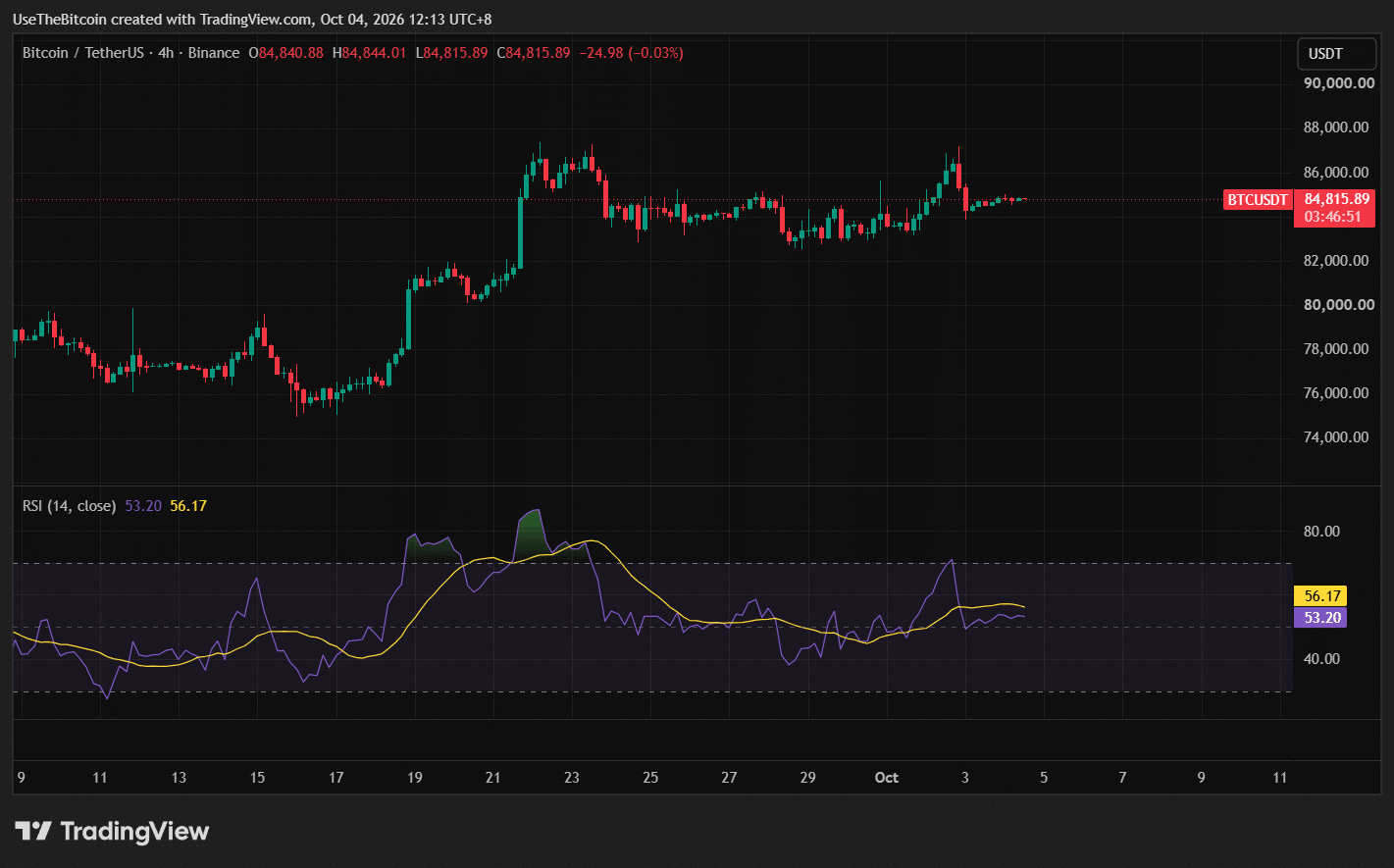Click the 40.00 RSI scale label
Image resolution: width=1394 pixels, height=868 pixels.
pyautogui.click(x=1321, y=659)
